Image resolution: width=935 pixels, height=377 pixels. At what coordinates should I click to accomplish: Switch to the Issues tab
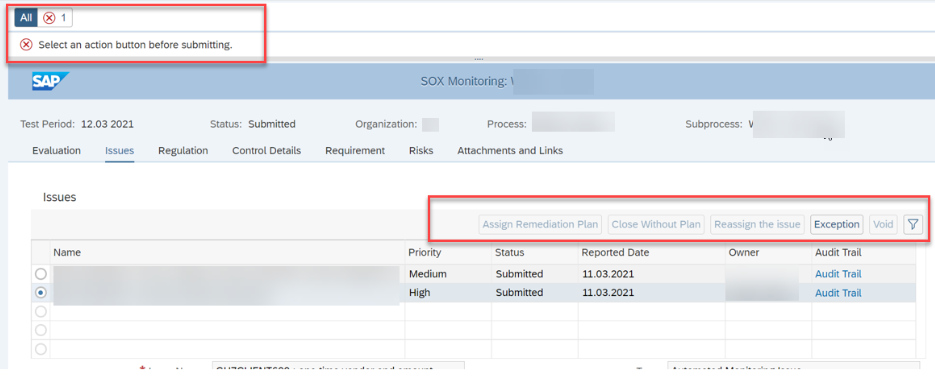(x=119, y=150)
